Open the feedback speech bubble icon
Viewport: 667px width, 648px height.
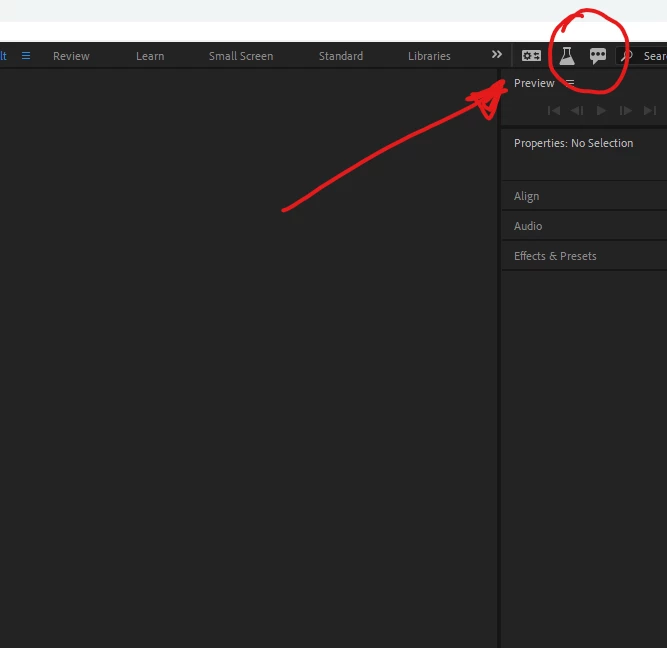coord(598,56)
